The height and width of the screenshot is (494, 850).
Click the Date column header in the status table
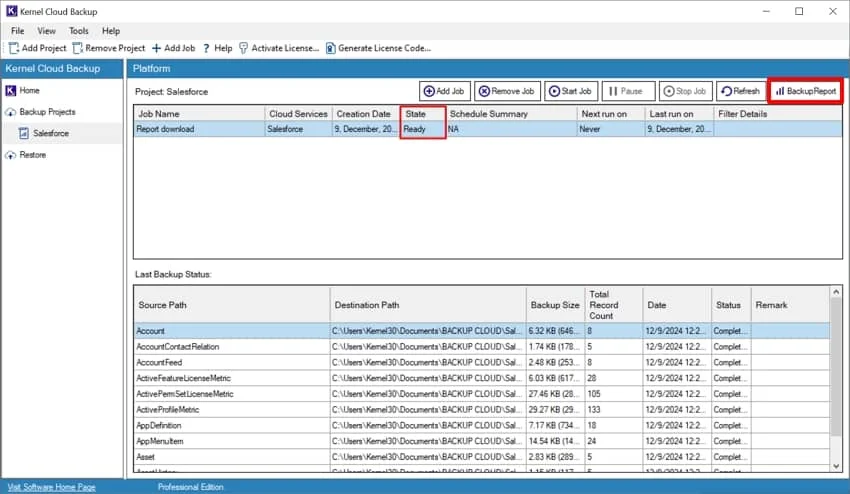click(677, 305)
